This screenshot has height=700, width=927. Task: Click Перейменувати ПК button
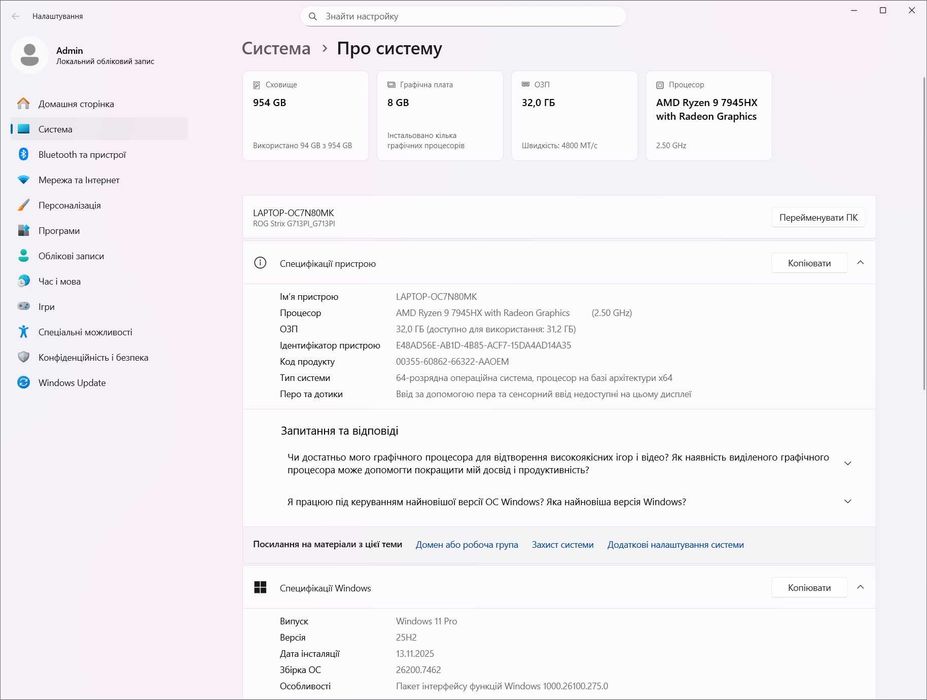[x=818, y=218]
